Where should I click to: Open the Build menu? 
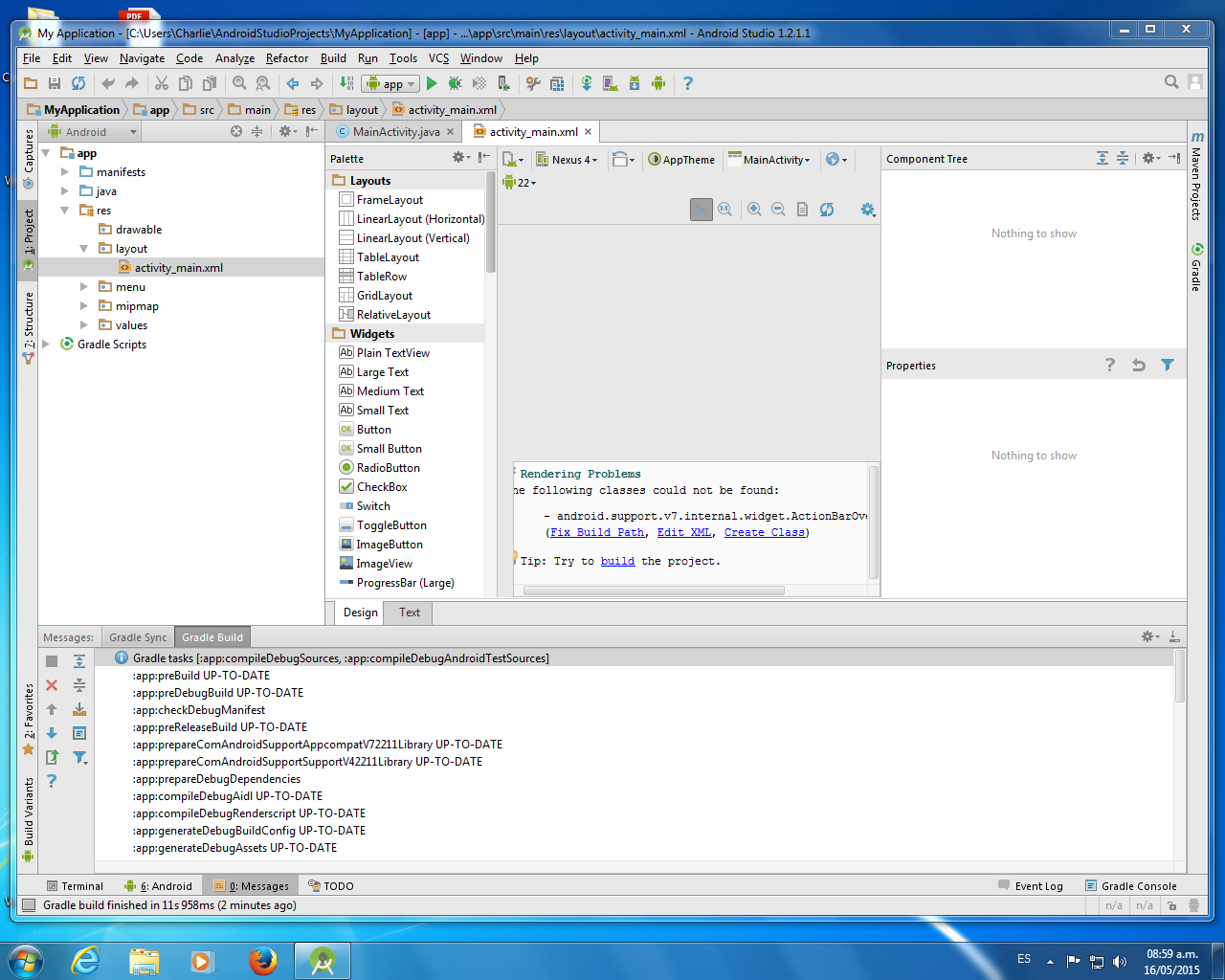(x=333, y=58)
